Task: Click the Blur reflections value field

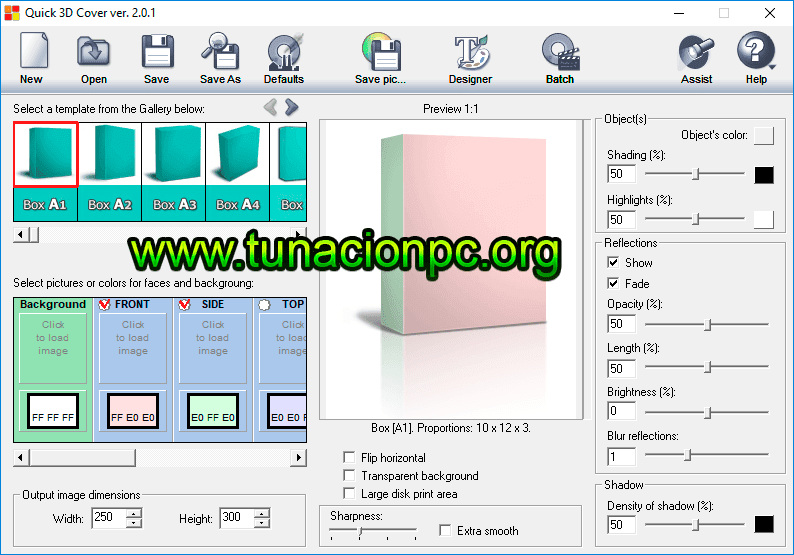Action: pyautogui.click(x=621, y=457)
